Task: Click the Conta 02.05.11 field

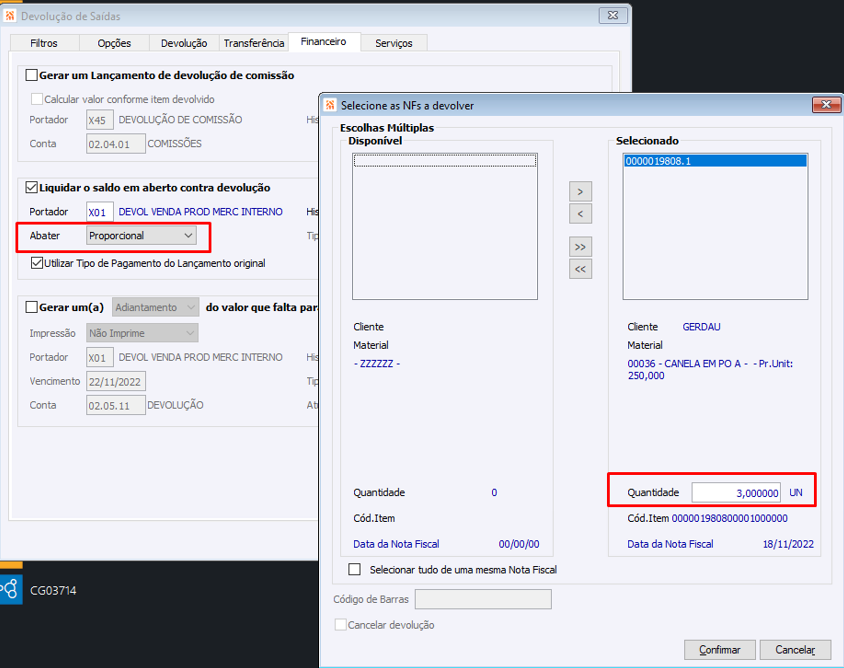Action: pyautogui.click(x=116, y=405)
